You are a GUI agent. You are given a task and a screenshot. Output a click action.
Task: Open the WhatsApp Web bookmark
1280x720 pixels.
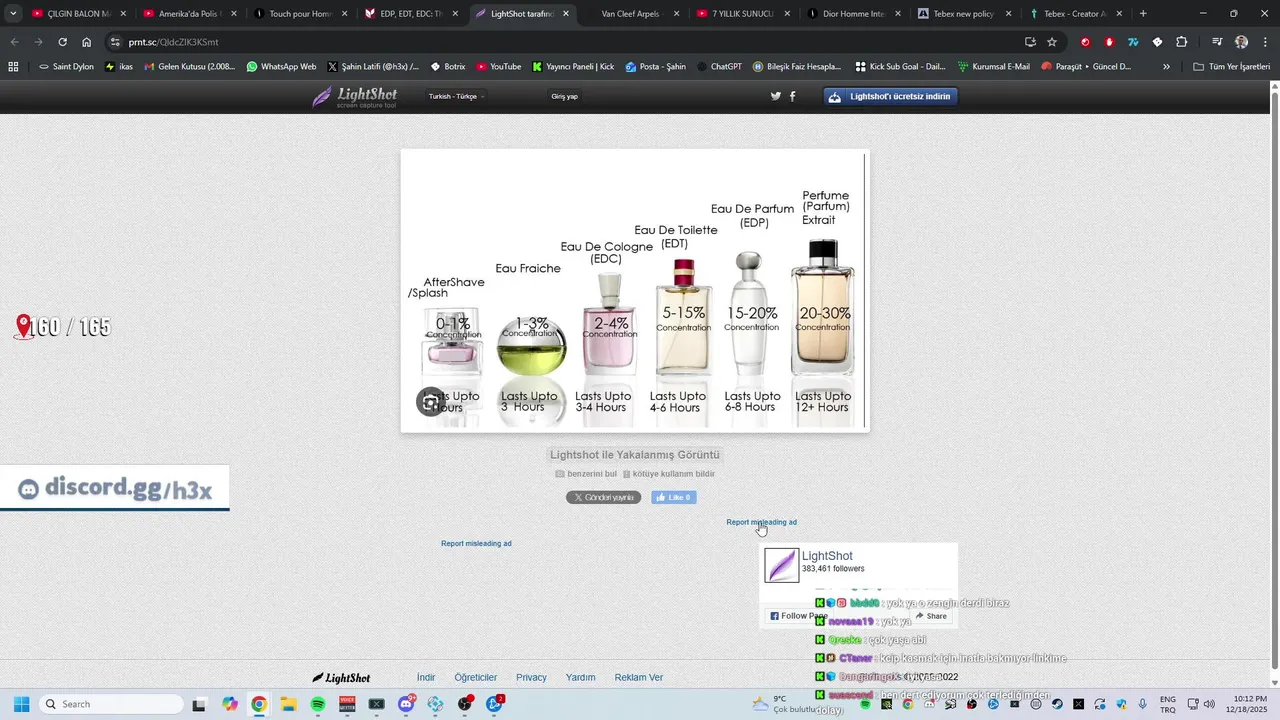(281, 66)
